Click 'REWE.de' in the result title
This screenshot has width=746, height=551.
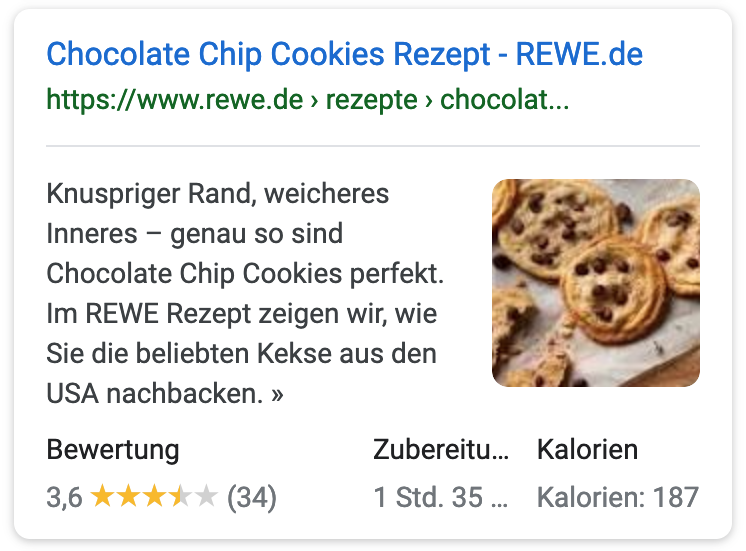[579, 54]
